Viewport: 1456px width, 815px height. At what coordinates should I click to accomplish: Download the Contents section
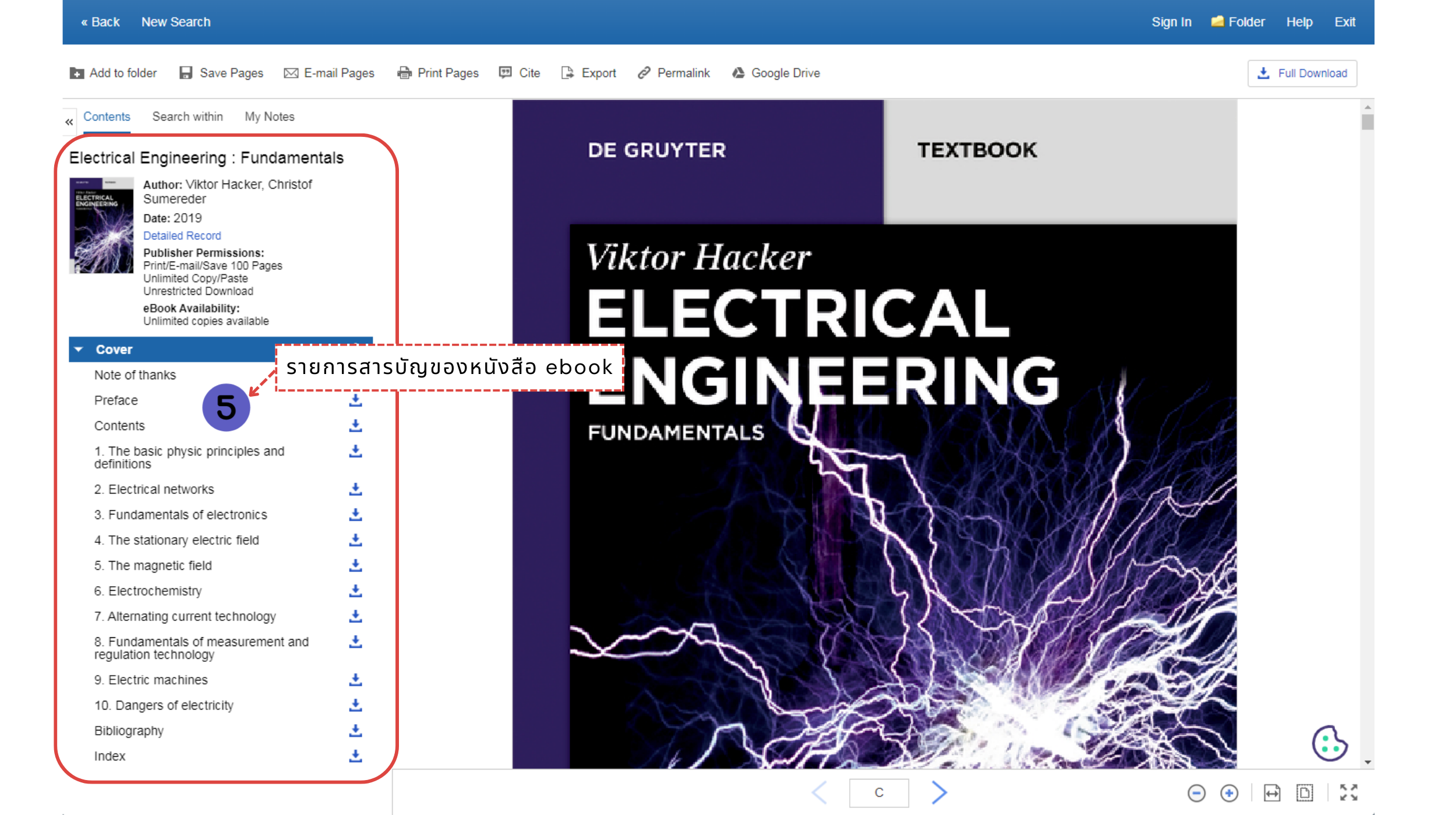click(355, 426)
